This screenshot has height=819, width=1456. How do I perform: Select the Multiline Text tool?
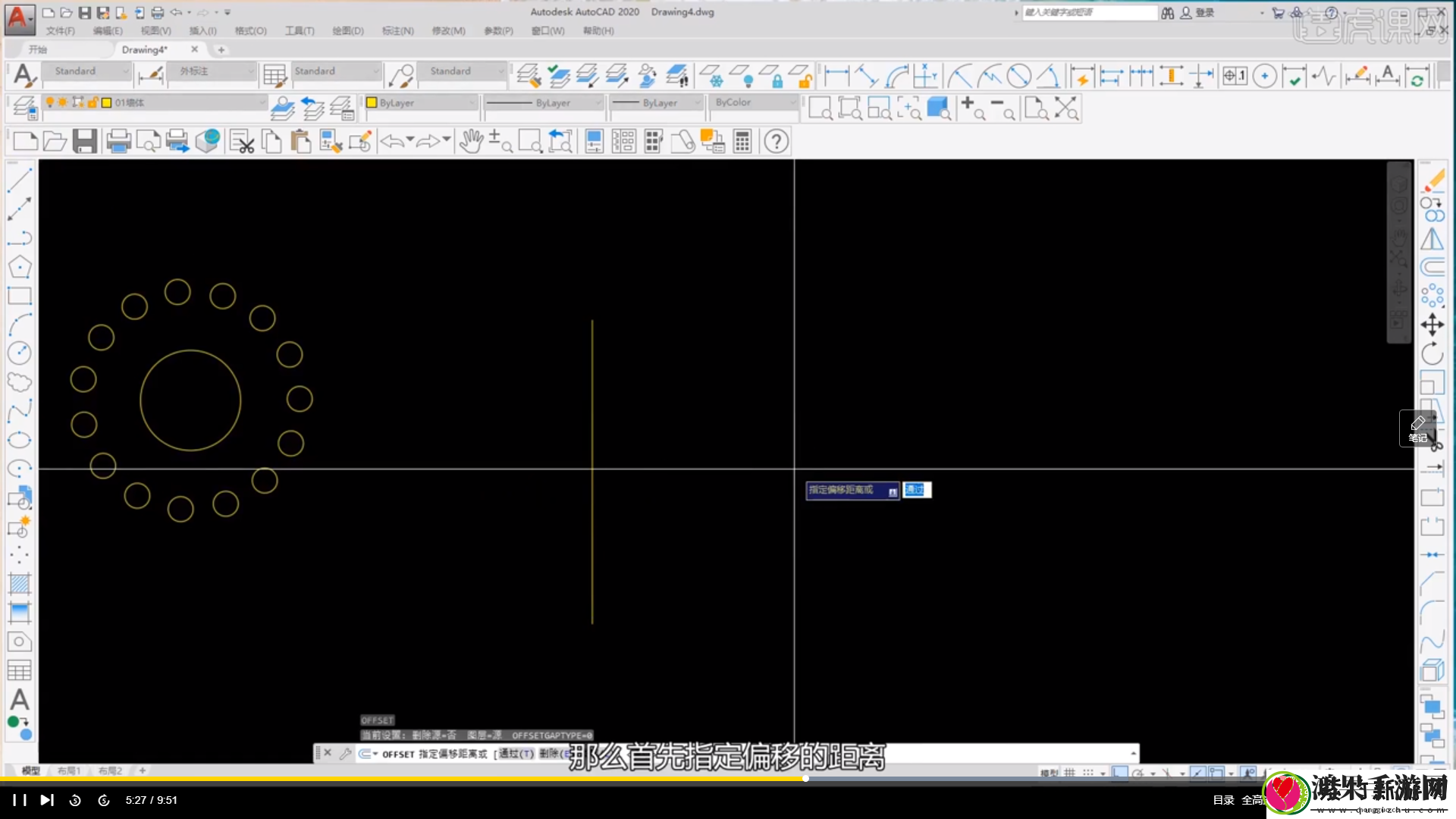pos(20,699)
